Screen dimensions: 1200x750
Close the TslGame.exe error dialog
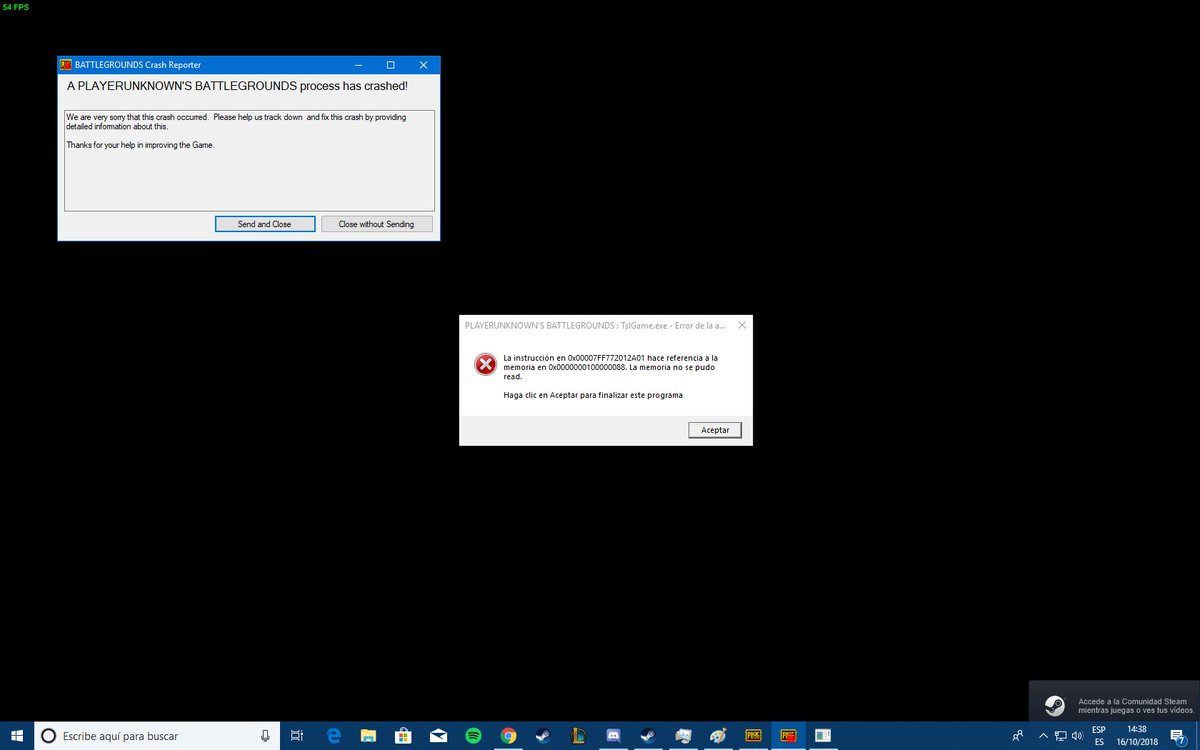tap(741, 325)
